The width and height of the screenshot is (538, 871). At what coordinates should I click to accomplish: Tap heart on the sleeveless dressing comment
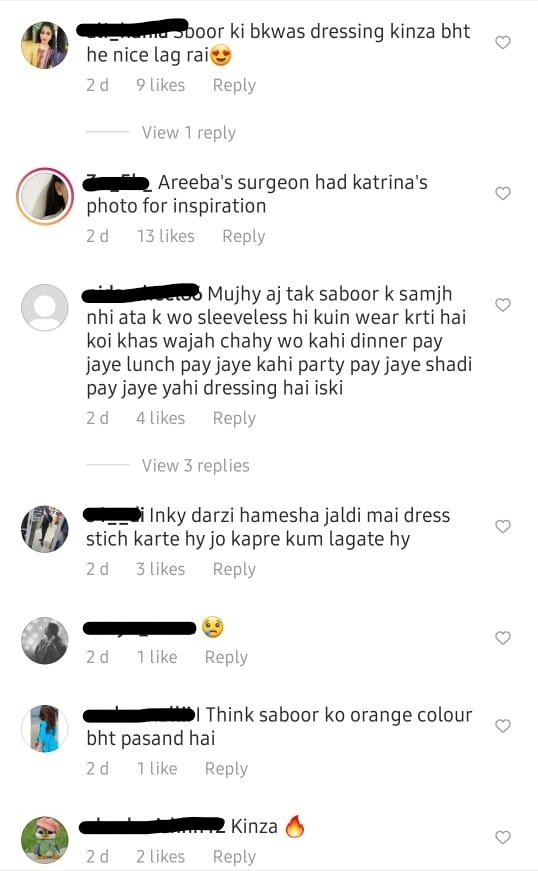pos(502,304)
